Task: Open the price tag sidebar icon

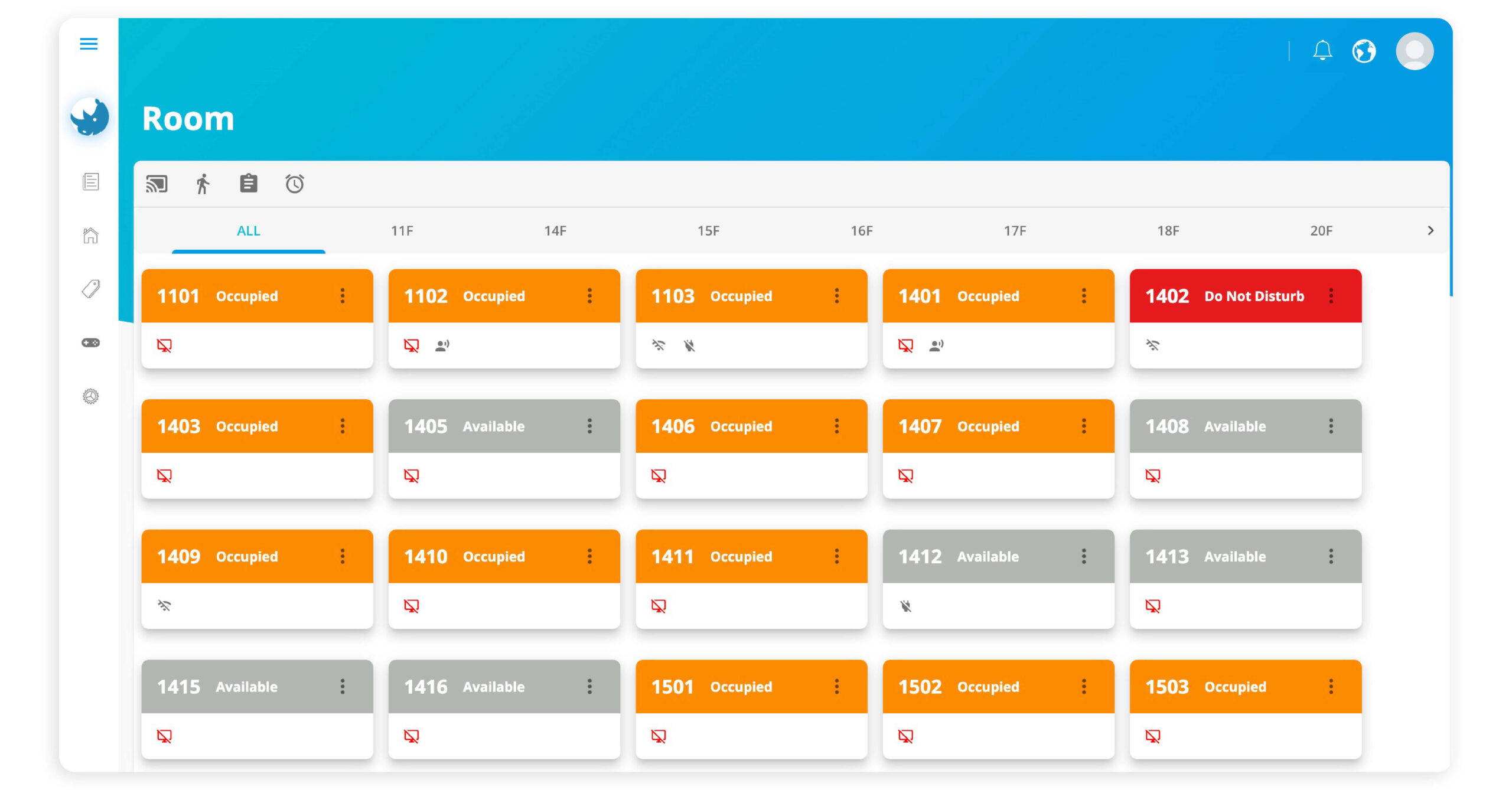Action: point(90,289)
